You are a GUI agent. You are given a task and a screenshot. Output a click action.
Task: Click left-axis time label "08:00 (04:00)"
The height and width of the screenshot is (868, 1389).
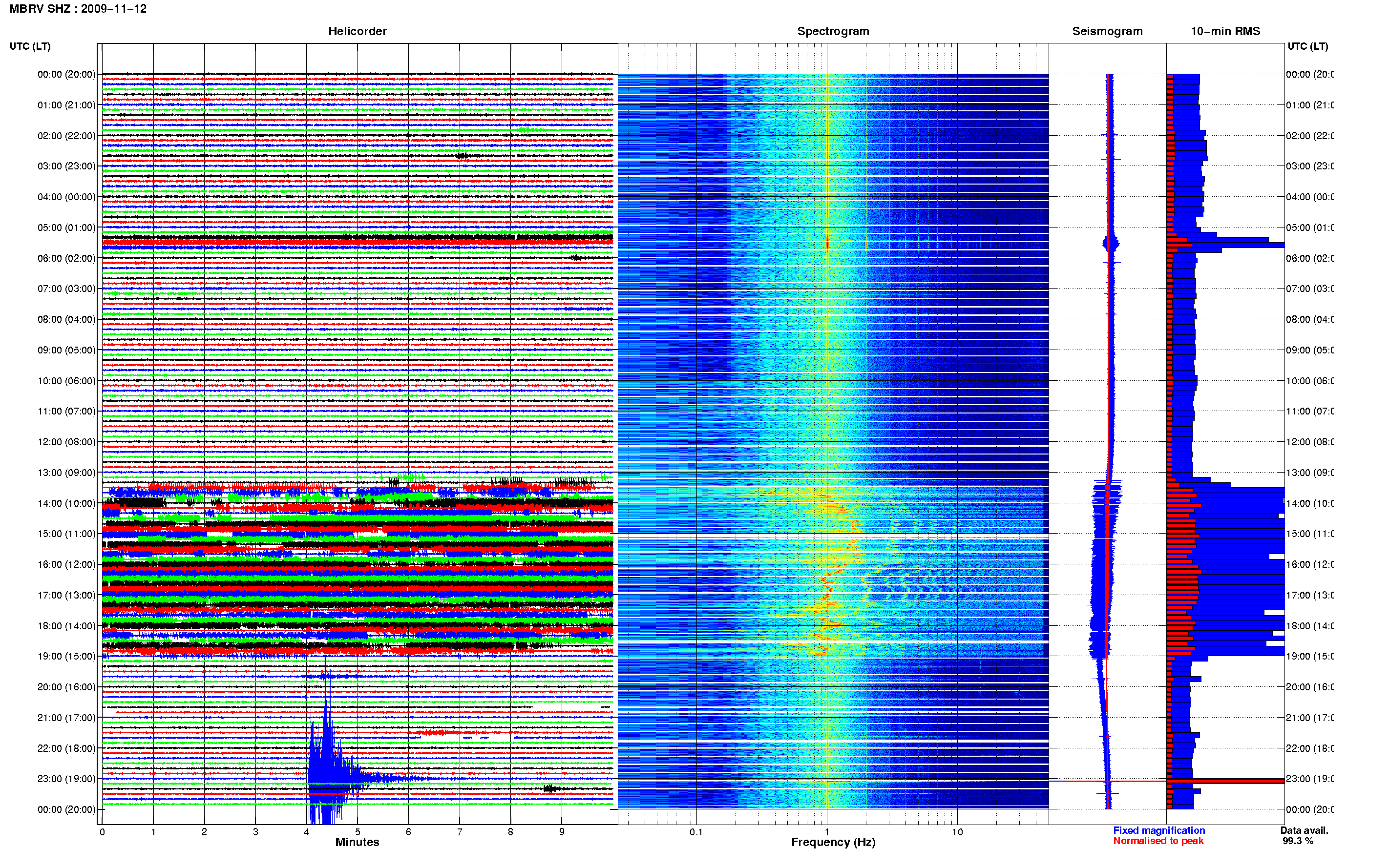[x=66, y=319]
